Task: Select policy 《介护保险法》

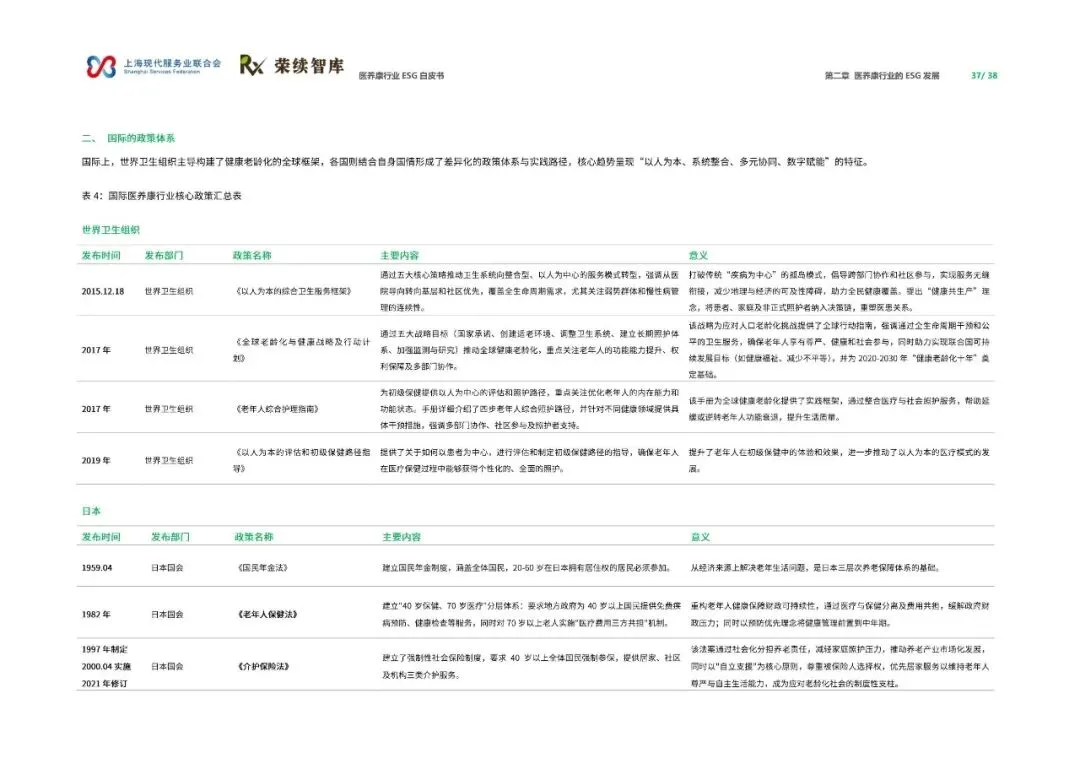Action: click(263, 667)
